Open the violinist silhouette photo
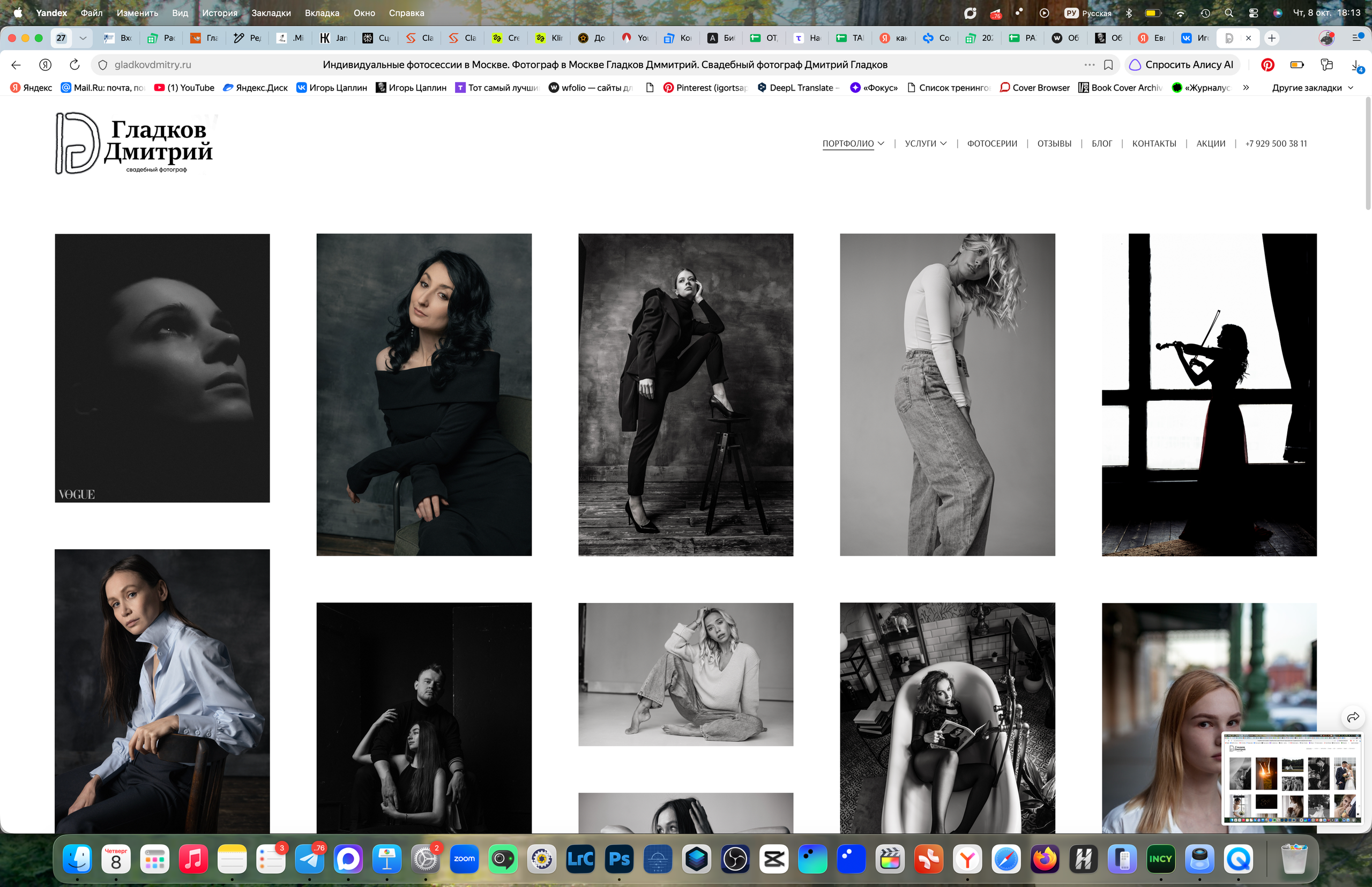This screenshot has width=1372, height=887. [x=1209, y=394]
